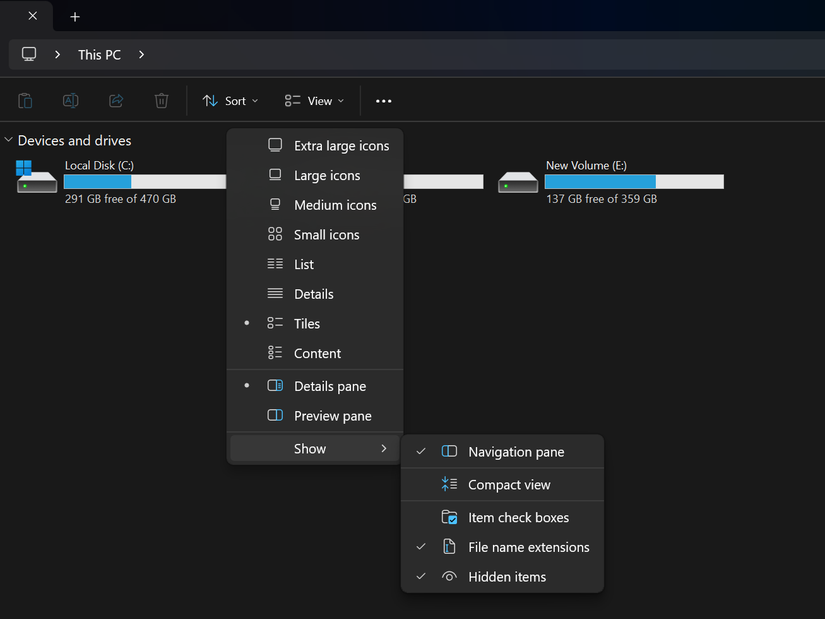Click the Delete trash icon
The height and width of the screenshot is (619, 825).
161,100
